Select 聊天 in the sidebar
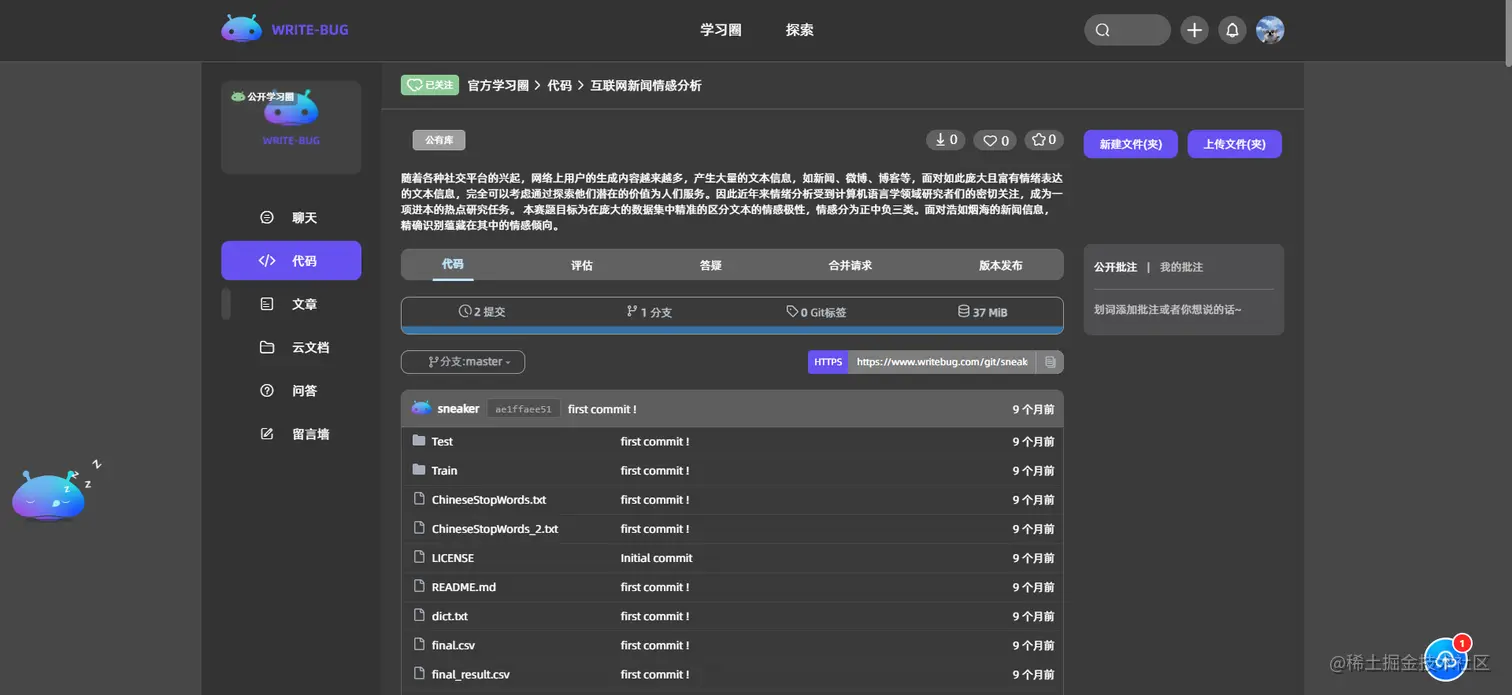The width and height of the screenshot is (1512, 695). click(291, 217)
